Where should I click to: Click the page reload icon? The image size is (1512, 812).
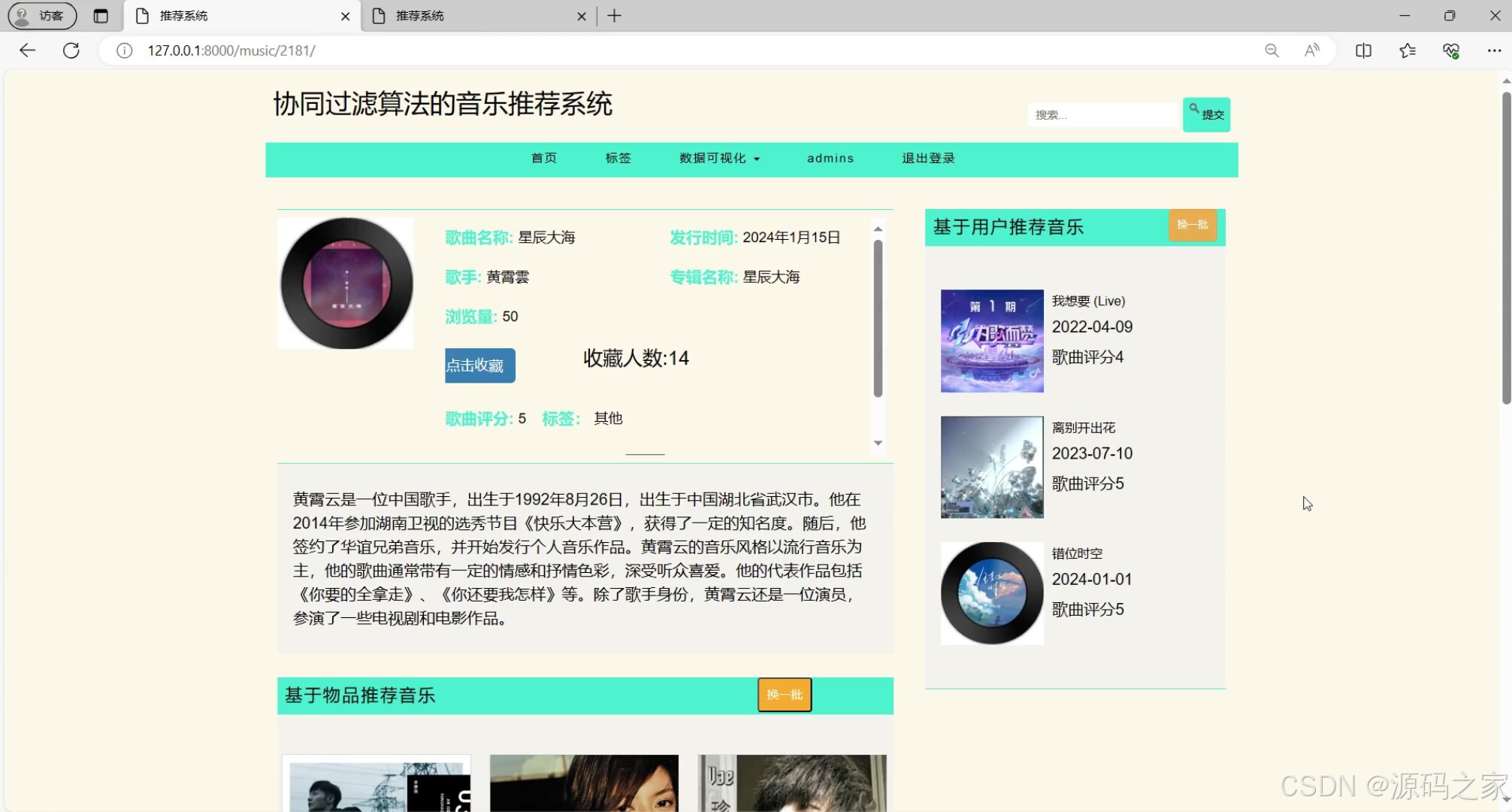point(71,50)
